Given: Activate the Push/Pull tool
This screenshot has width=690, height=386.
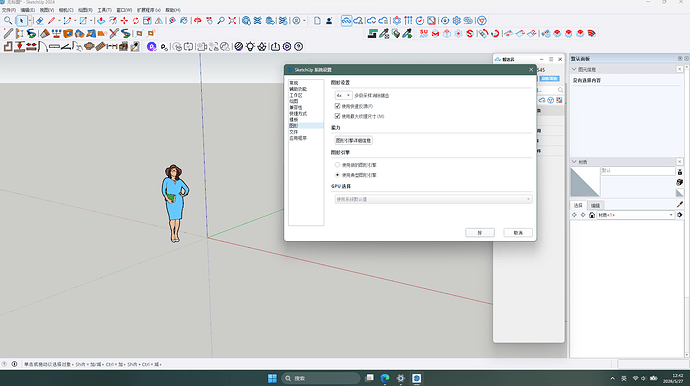Looking at the screenshot, I should click(x=101, y=21).
